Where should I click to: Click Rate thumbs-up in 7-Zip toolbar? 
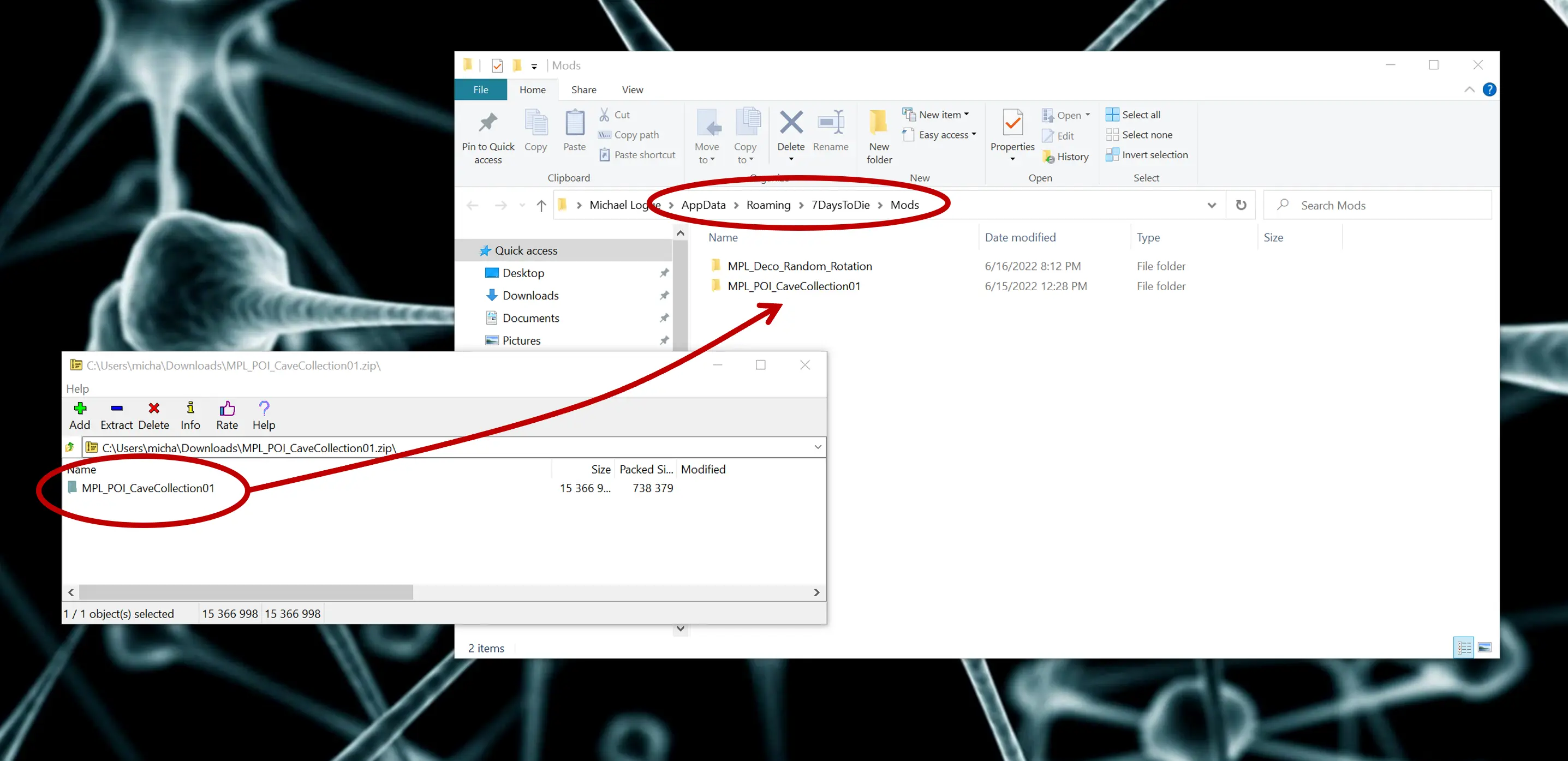point(227,416)
